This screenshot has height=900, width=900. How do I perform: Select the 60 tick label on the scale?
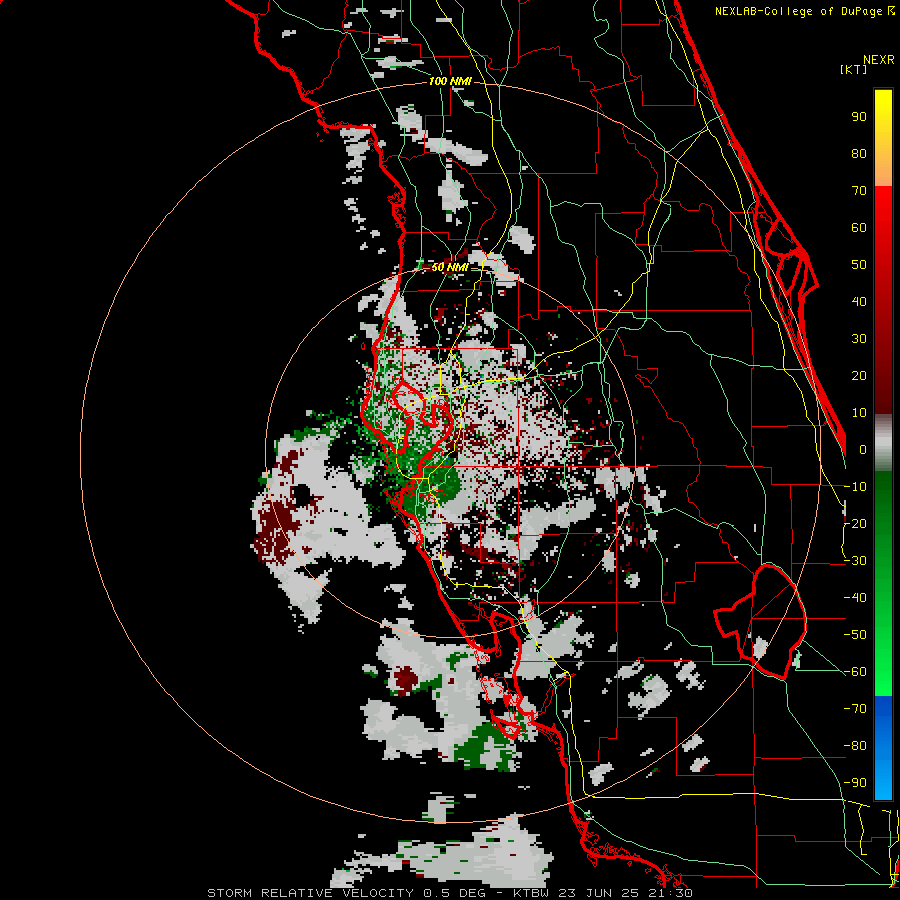click(x=859, y=227)
